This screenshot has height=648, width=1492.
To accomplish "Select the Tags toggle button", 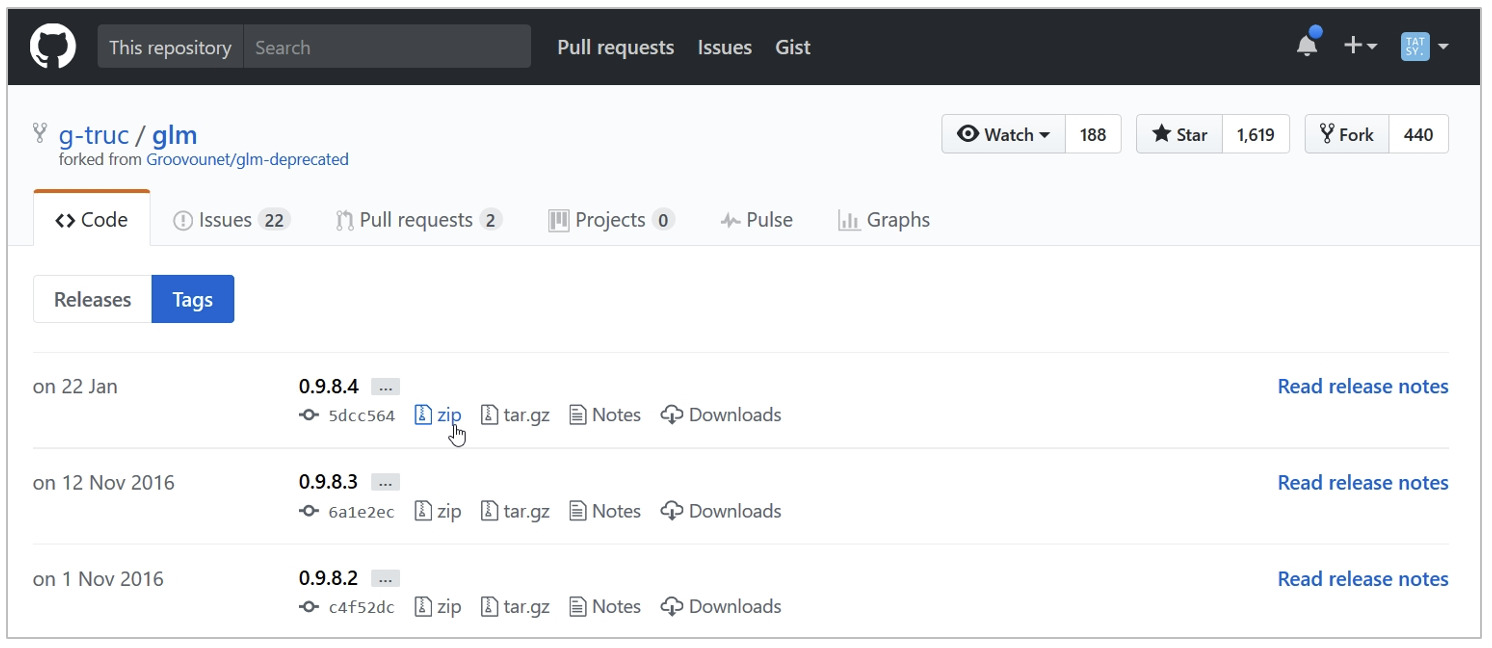I will point(192,299).
